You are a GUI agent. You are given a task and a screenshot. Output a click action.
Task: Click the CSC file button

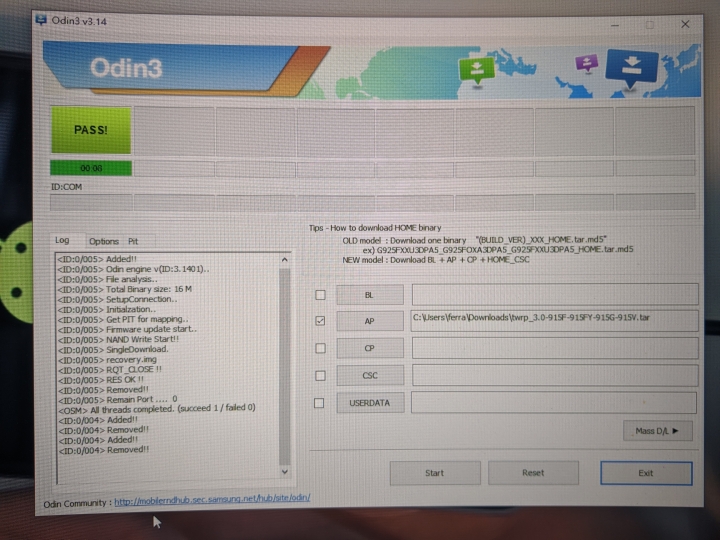(x=370, y=375)
